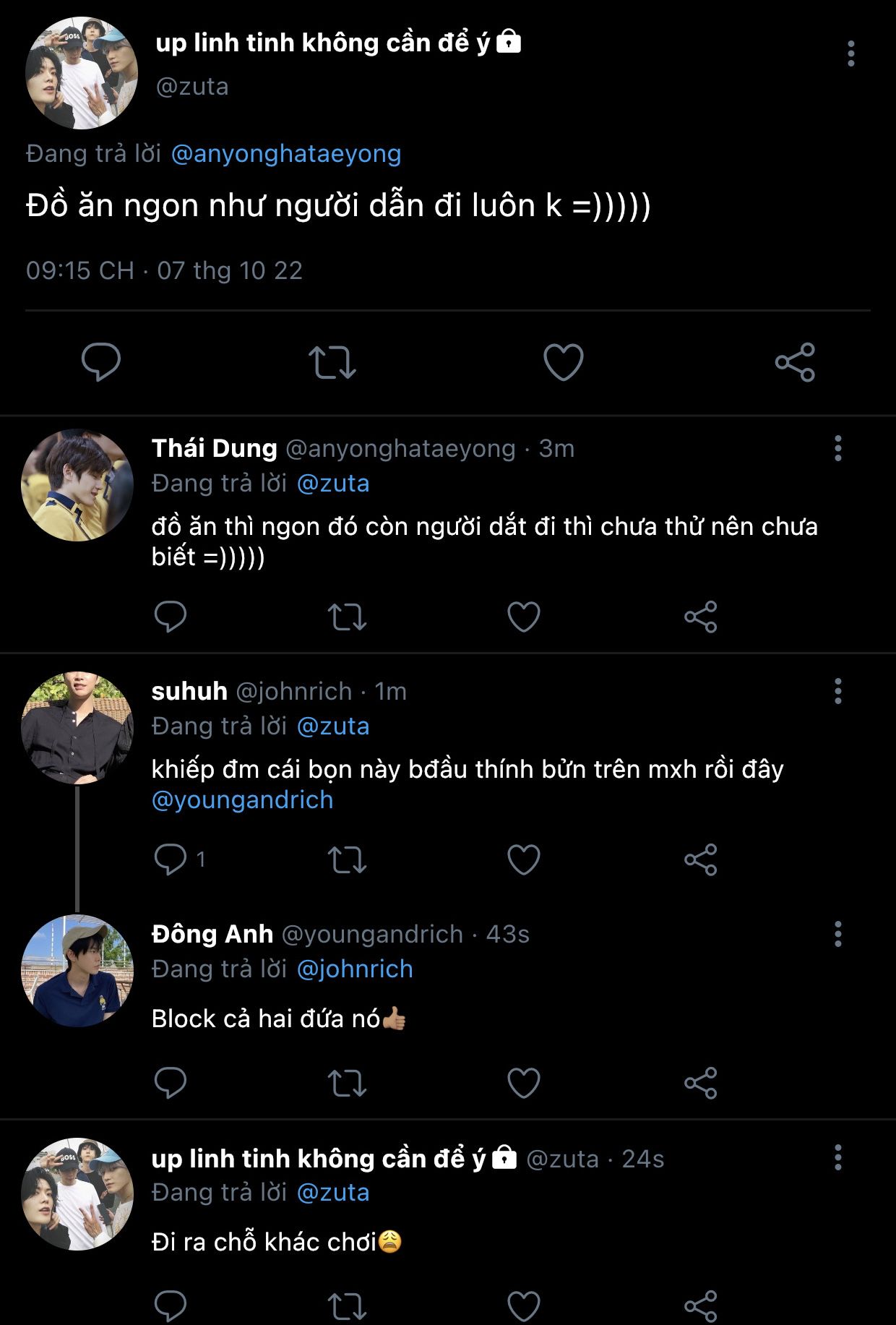Share the main @zuta tweet

pos(795,362)
